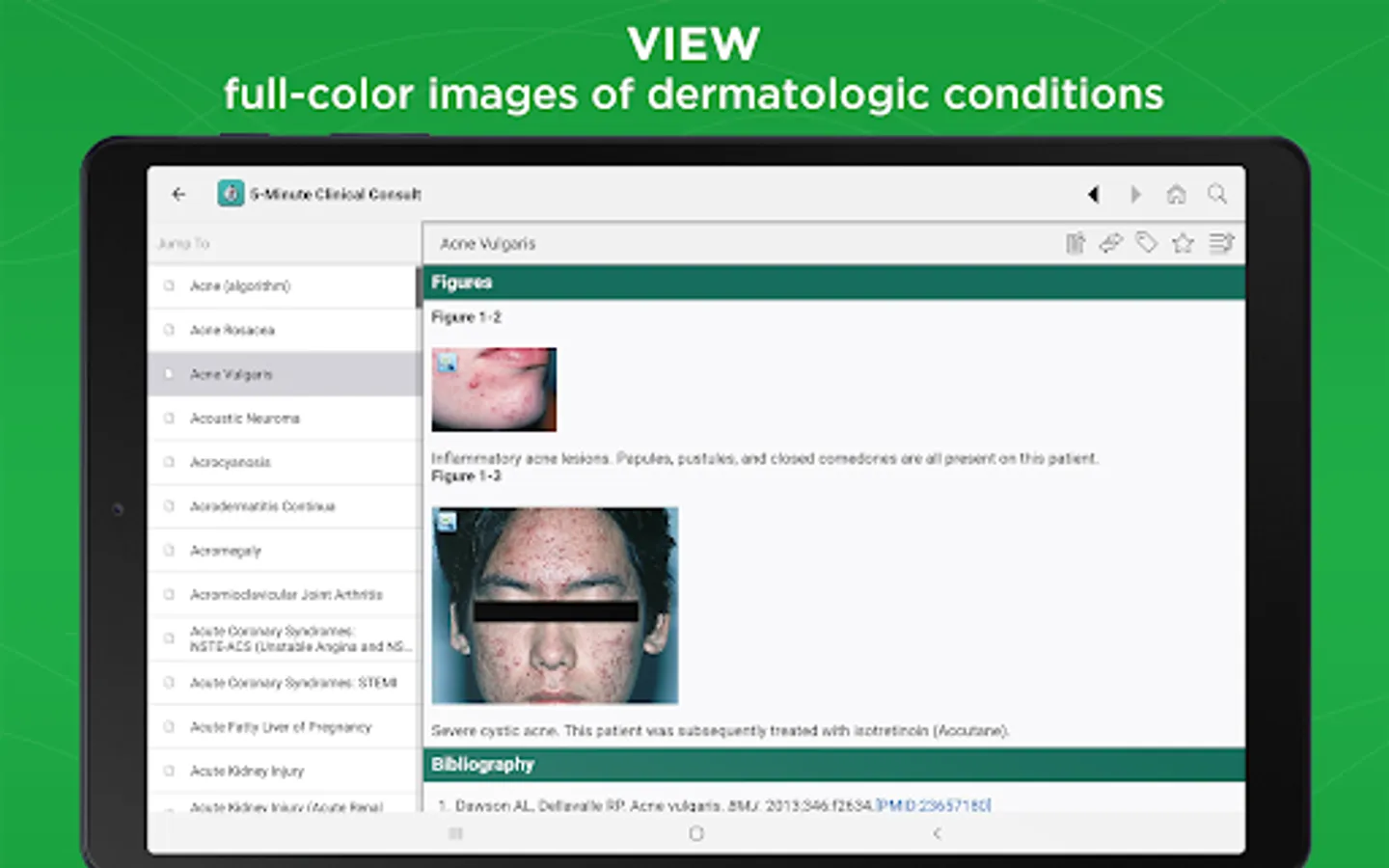1389x868 pixels.
Task: Click the 'Figure 1-3' label
Action: (x=466, y=476)
